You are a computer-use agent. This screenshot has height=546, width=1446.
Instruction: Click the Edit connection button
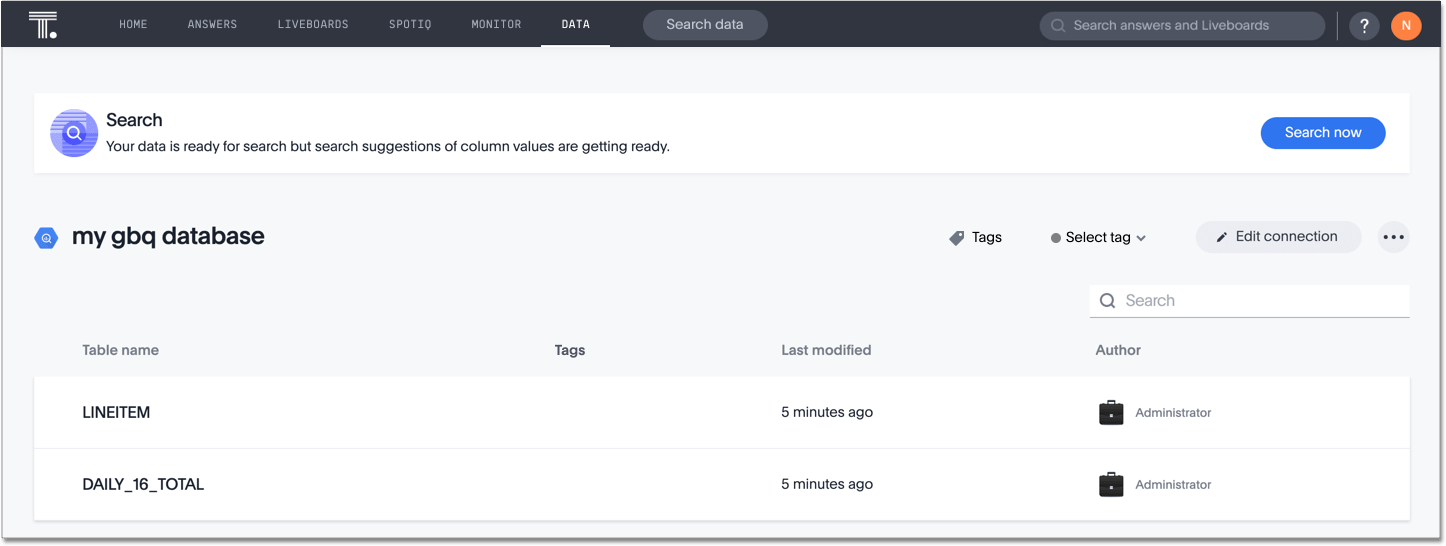pos(1278,237)
